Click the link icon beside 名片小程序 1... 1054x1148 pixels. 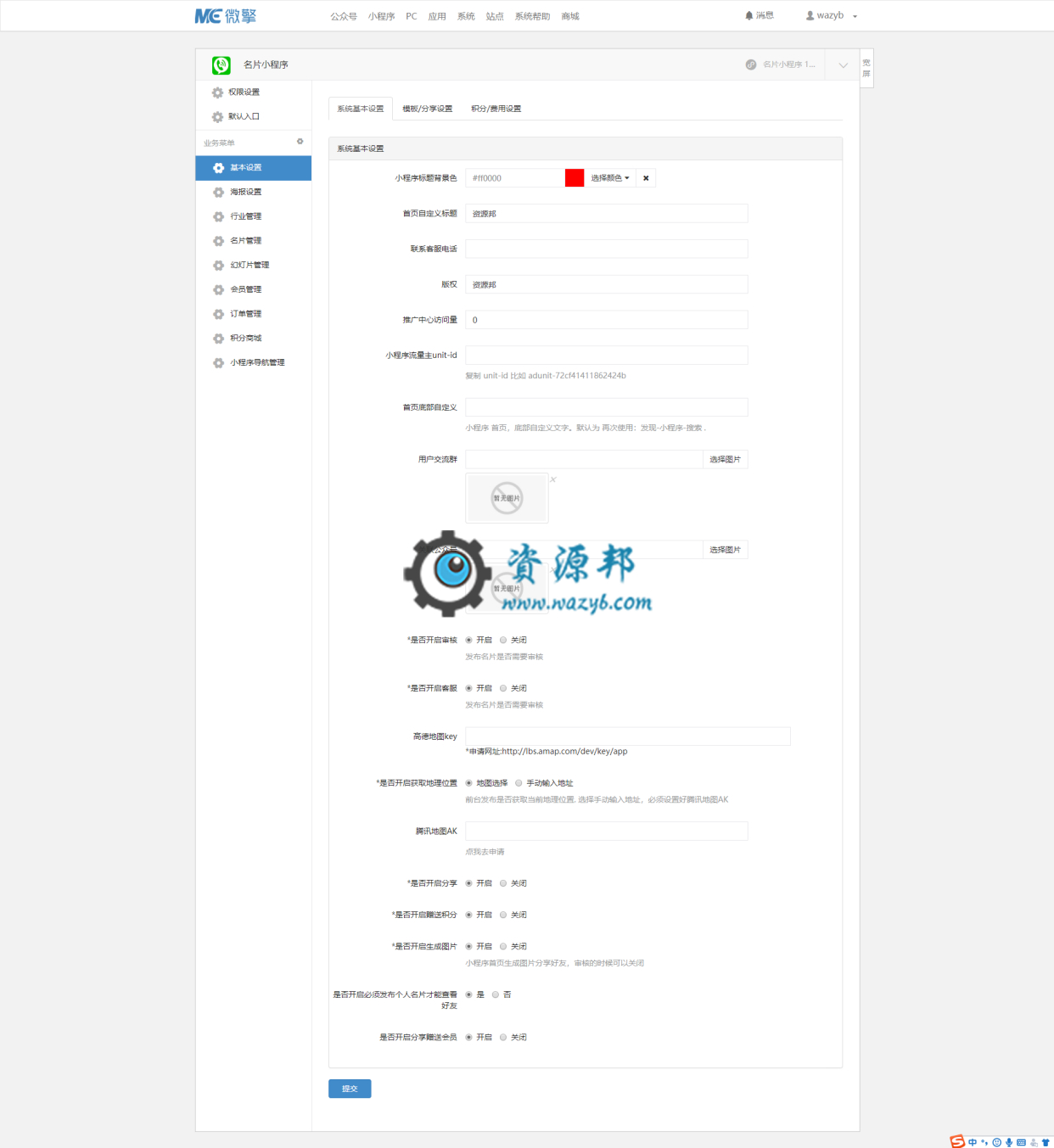[x=751, y=64]
